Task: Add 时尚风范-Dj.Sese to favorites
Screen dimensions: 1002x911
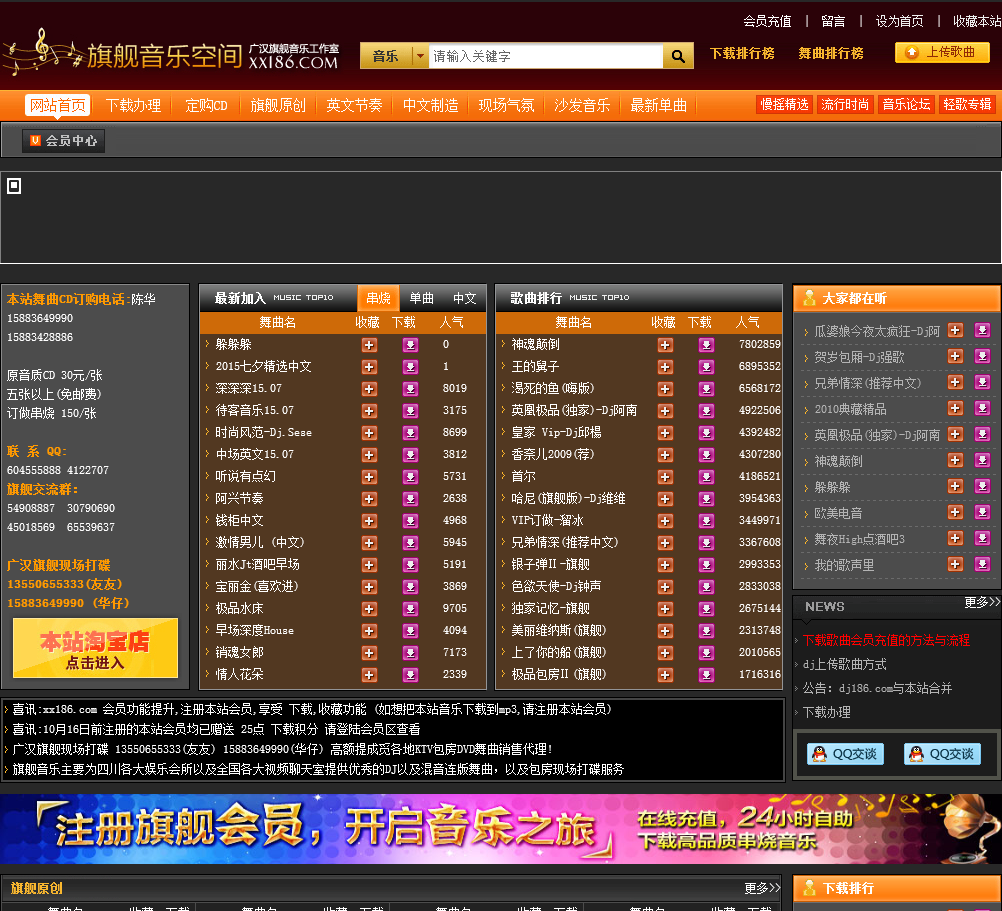Action: pyautogui.click(x=369, y=433)
